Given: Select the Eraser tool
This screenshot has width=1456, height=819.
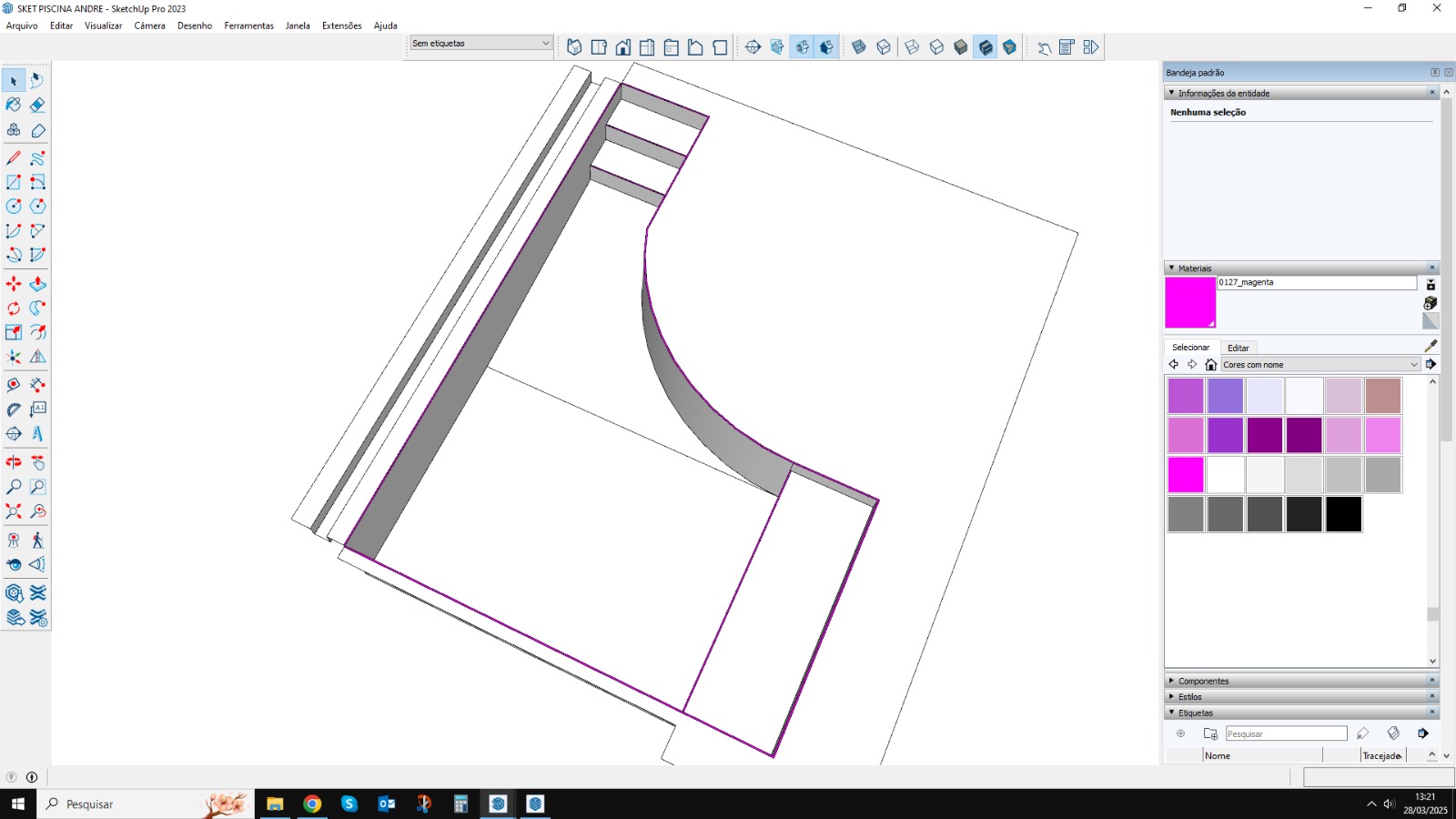Looking at the screenshot, I should pyautogui.click(x=37, y=106).
